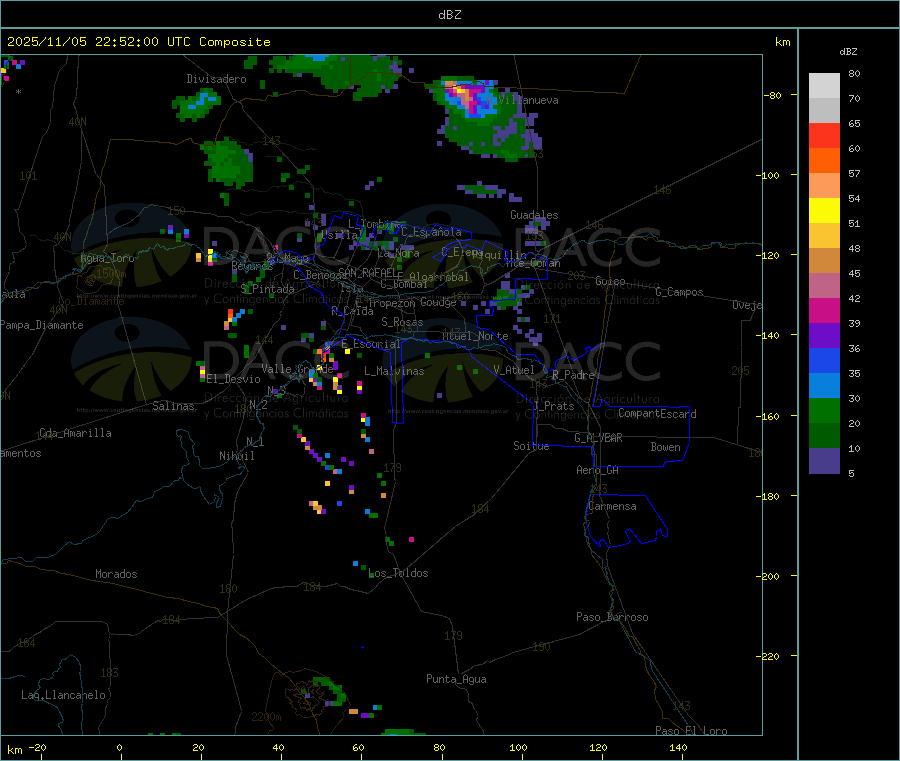This screenshot has width=900, height=761.
Task: Click the Los_Toldos location label
Action: tap(398, 573)
